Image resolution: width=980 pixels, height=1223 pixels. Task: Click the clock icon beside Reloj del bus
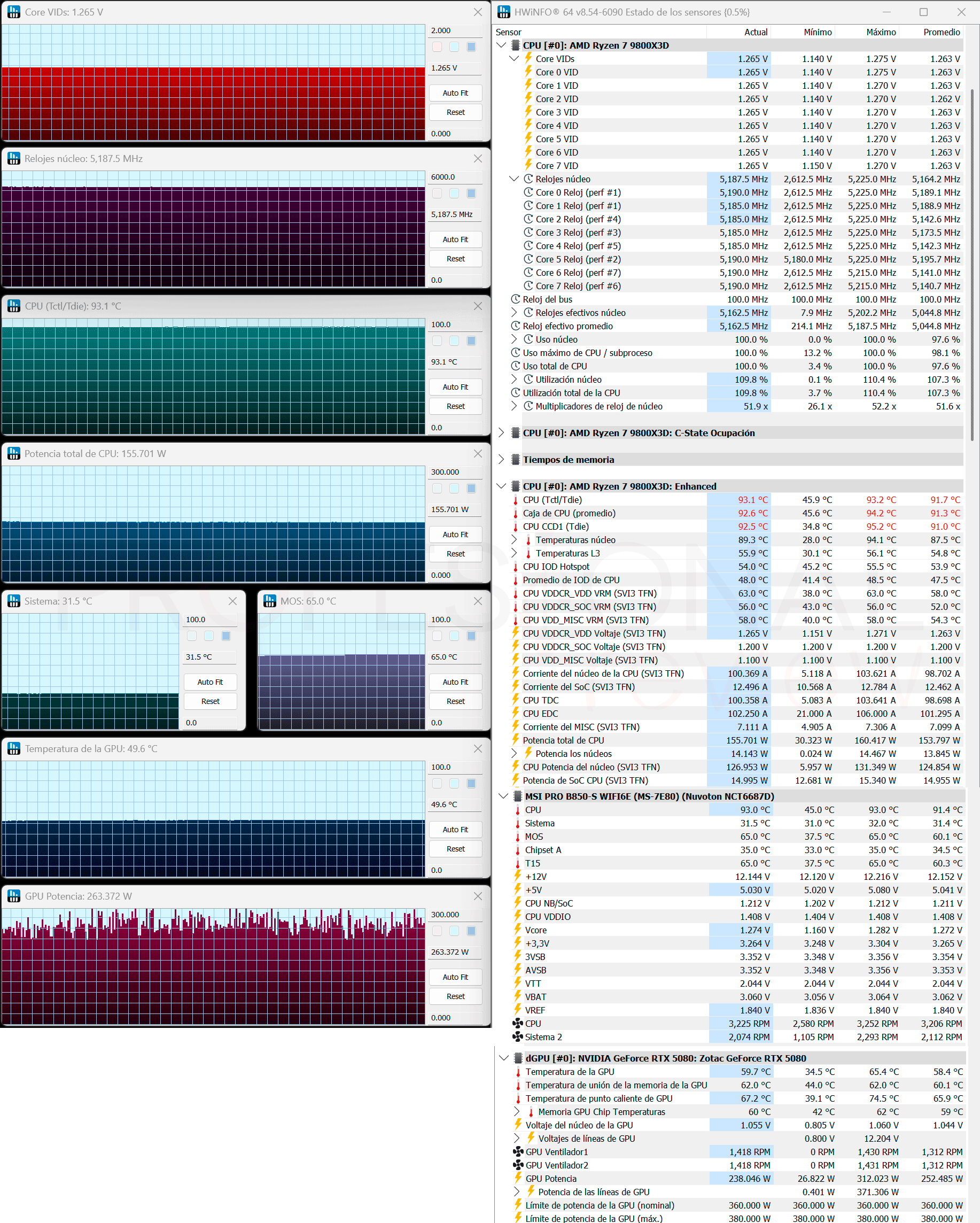(x=516, y=299)
